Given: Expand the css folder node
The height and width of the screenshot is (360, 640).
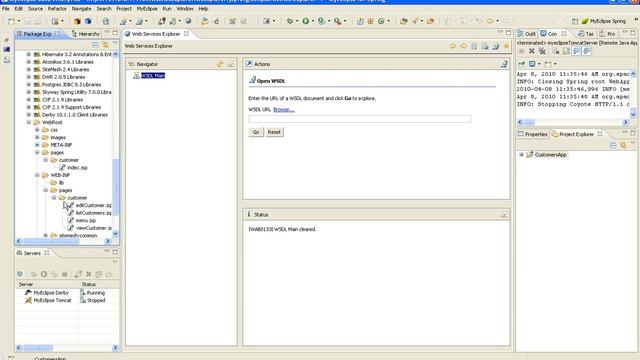Looking at the screenshot, I should pyautogui.click(x=37, y=130).
